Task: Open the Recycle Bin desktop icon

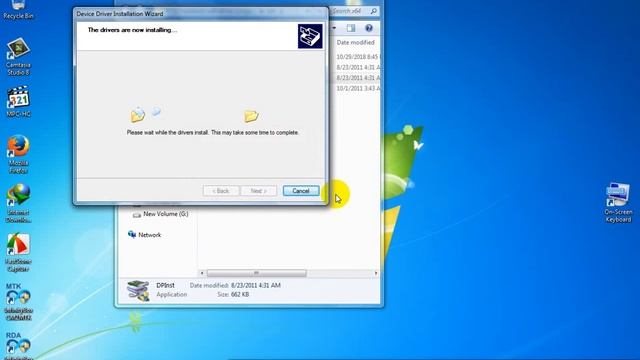Action: coord(18,10)
